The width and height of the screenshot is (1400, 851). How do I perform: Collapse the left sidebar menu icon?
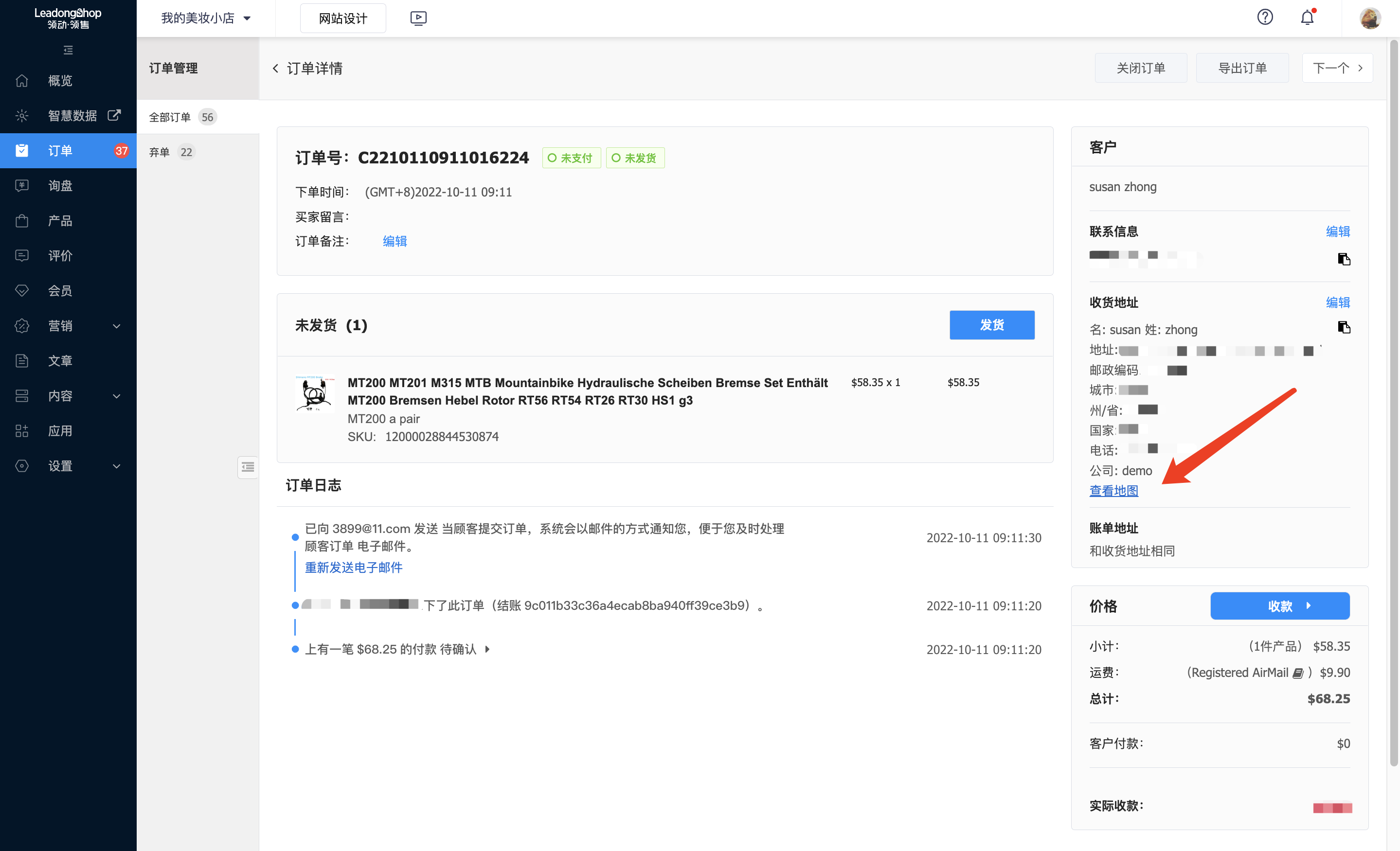tap(68, 50)
